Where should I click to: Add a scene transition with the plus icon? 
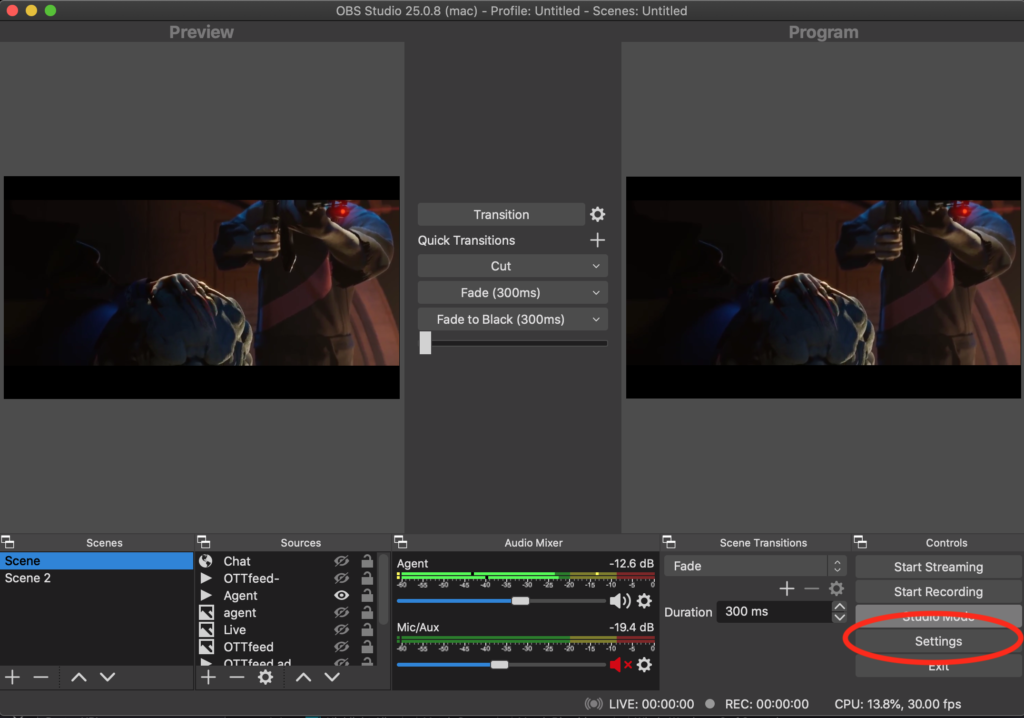pos(787,589)
